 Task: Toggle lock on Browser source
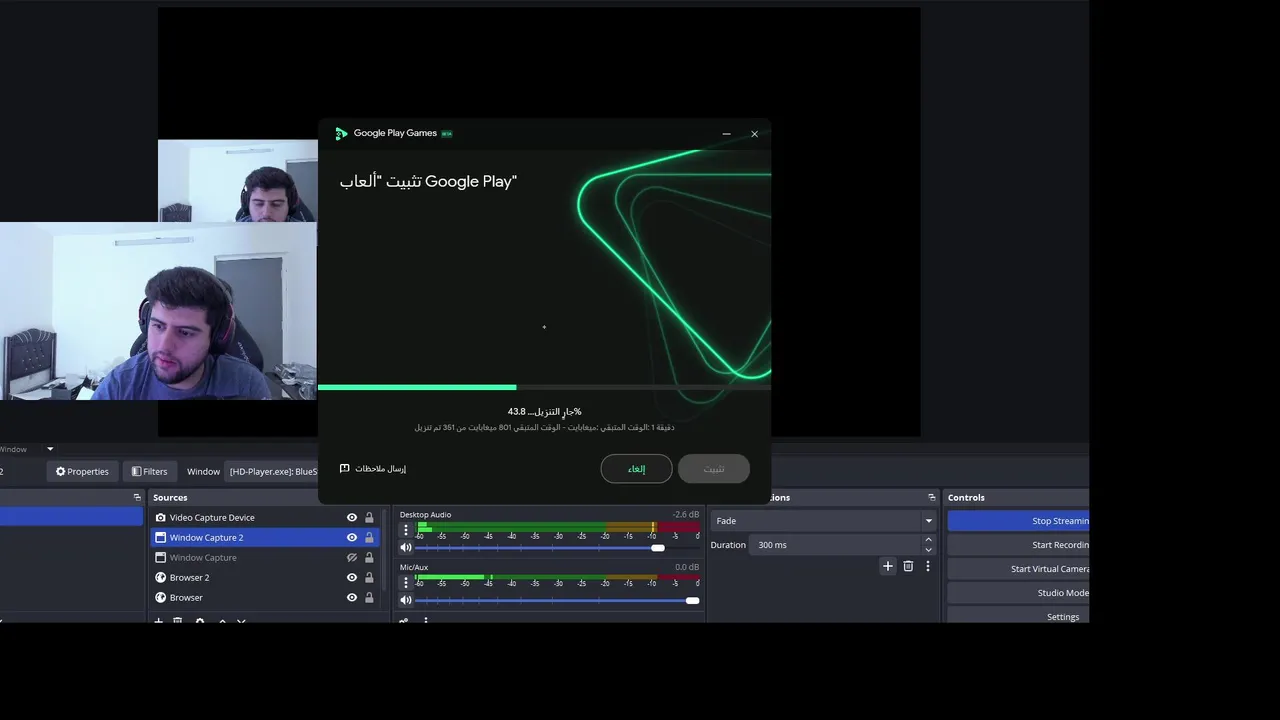pos(369,597)
